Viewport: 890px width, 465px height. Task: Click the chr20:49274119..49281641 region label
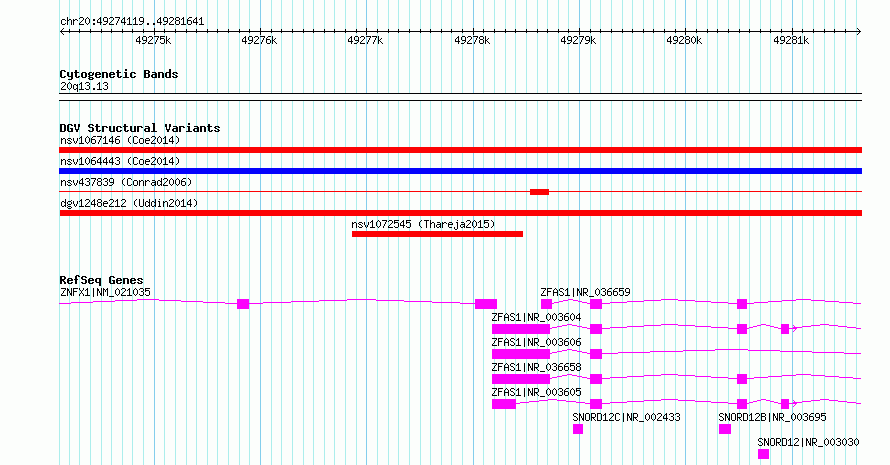coord(132,22)
